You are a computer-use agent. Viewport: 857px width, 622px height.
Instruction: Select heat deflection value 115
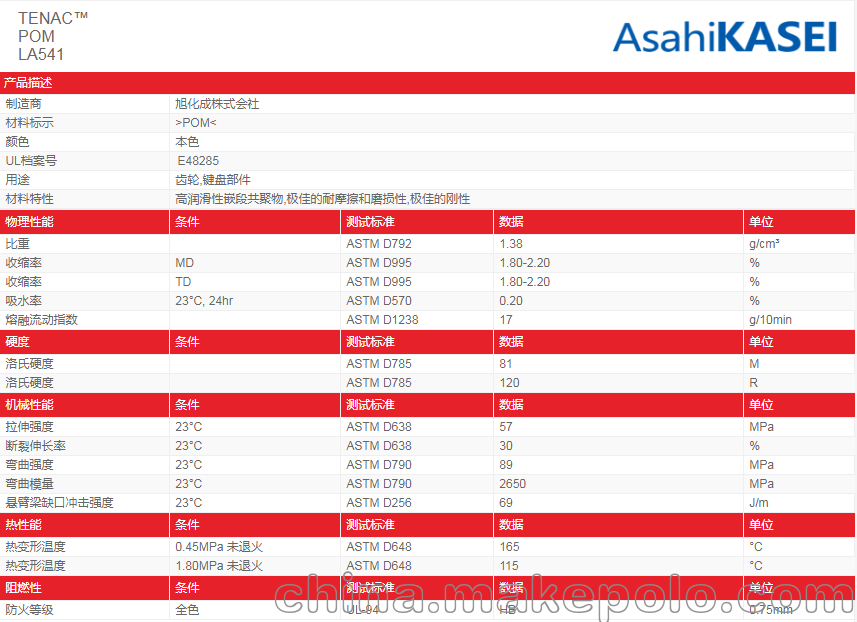point(509,566)
